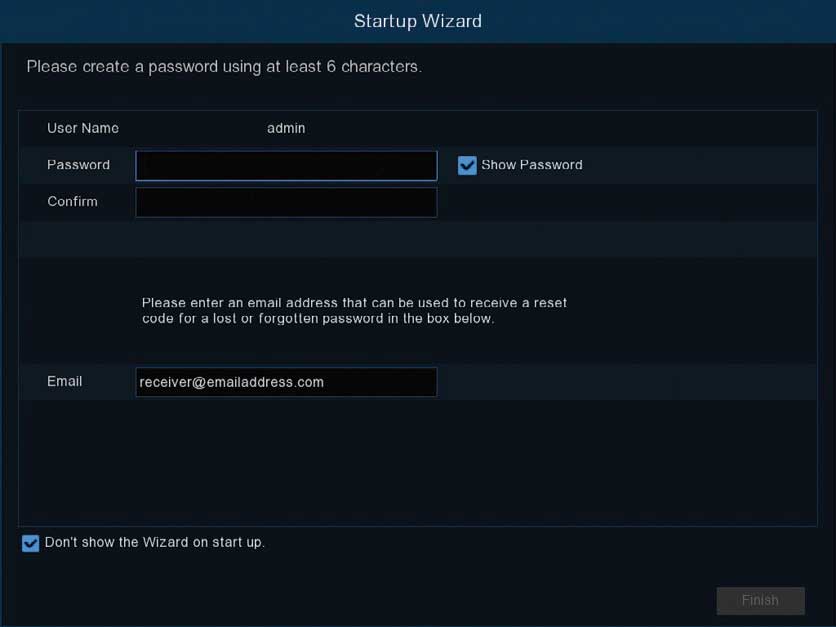Click the Confirm field label

(72, 202)
